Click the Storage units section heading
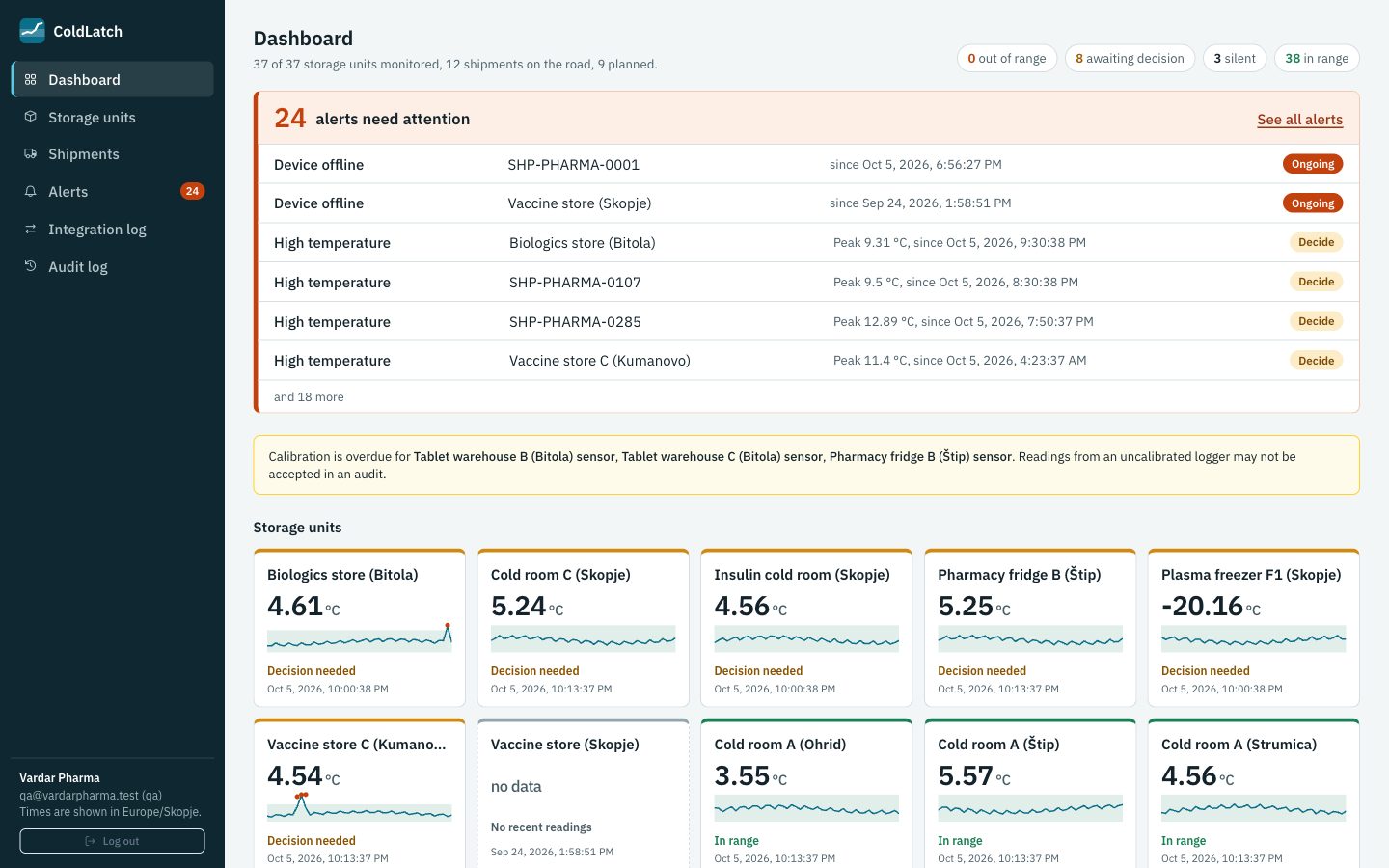Image resolution: width=1389 pixels, height=868 pixels. pyautogui.click(x=297, y=528)
